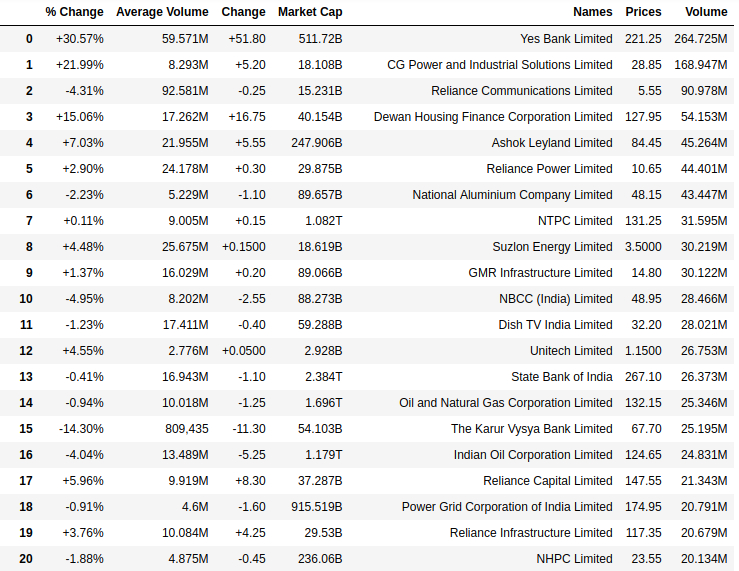Click the "Prices" column header
Viewport: 739px width, 571px height.
(643, 12)
